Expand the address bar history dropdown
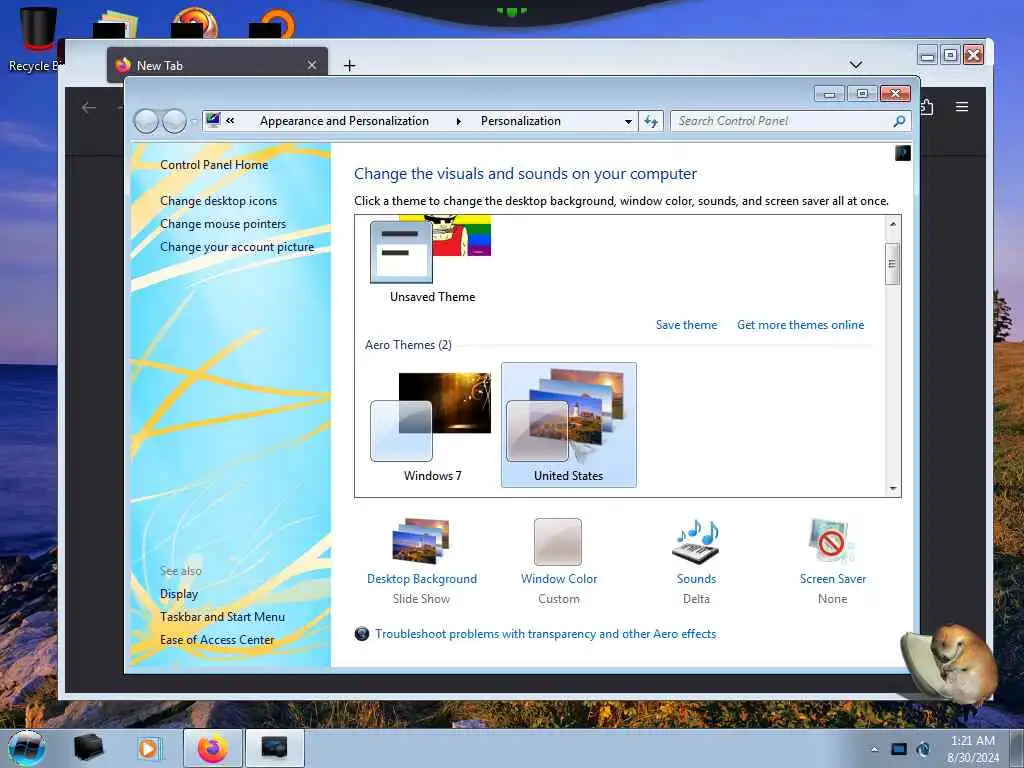Screen dimensions: 1024x768 coord(628,121)
